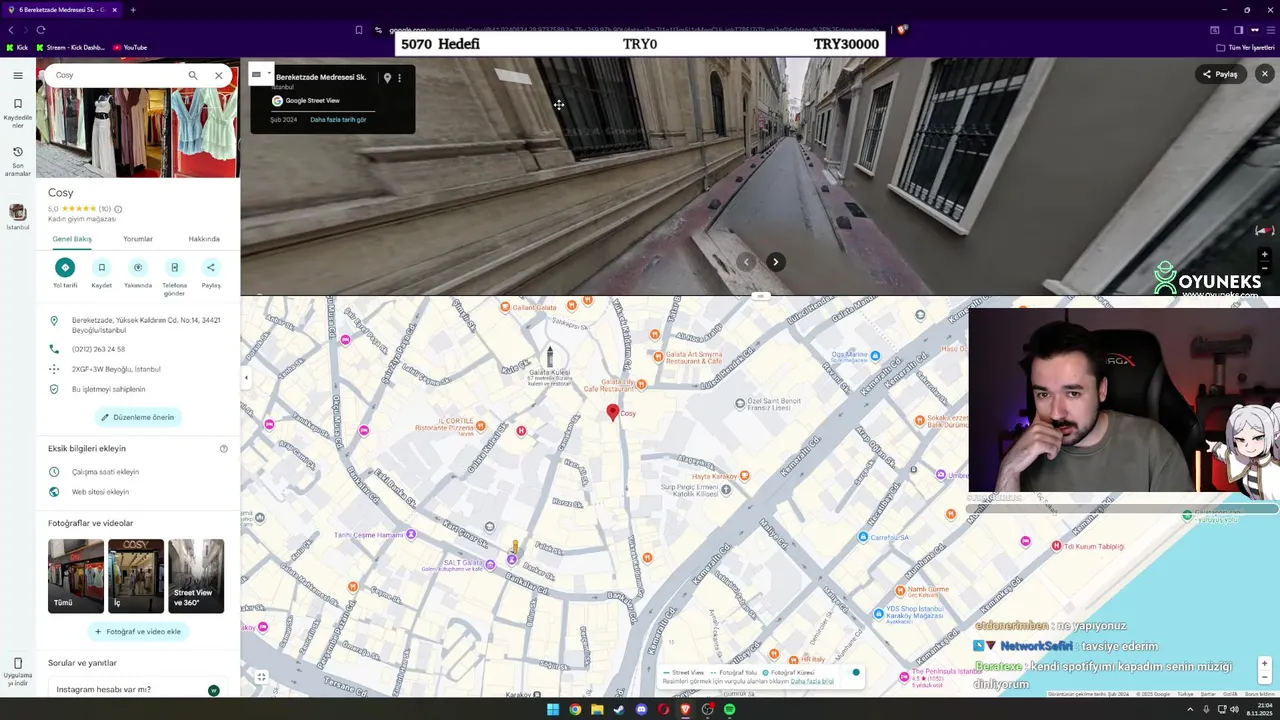Screen dimensions: 1280x720
Task: Open Kick bookmark in bookmarks bar
Action: tap(17, 47)
